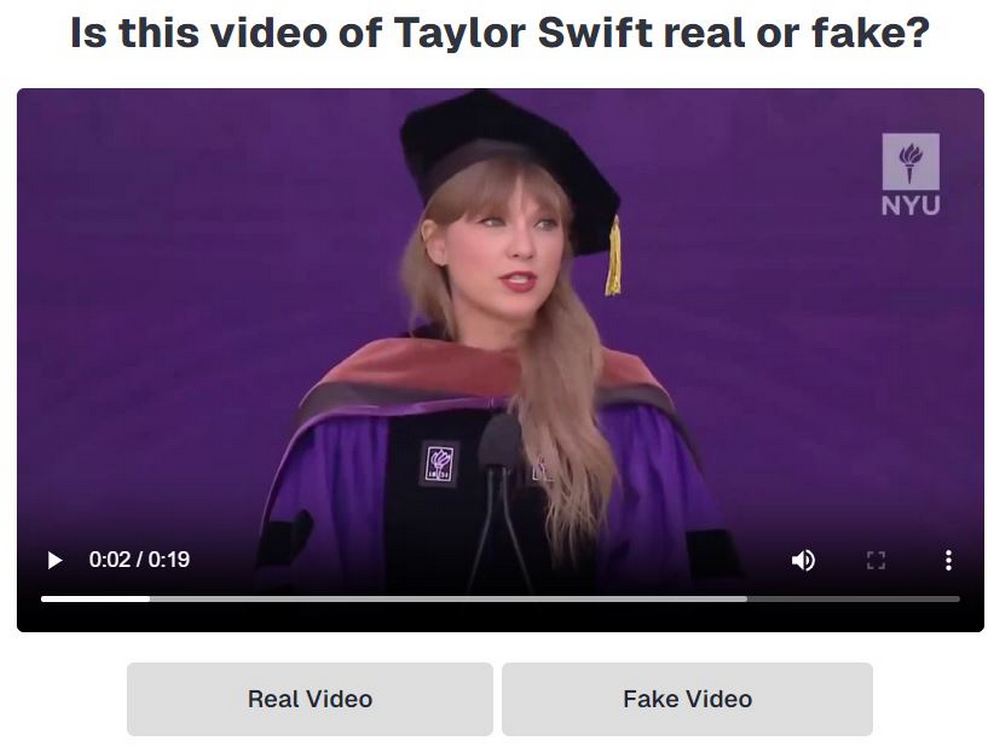Open the video in fullscreen mode
Image resolution: width=1000 pixels, height=747 pixels.
pos(876,560)
